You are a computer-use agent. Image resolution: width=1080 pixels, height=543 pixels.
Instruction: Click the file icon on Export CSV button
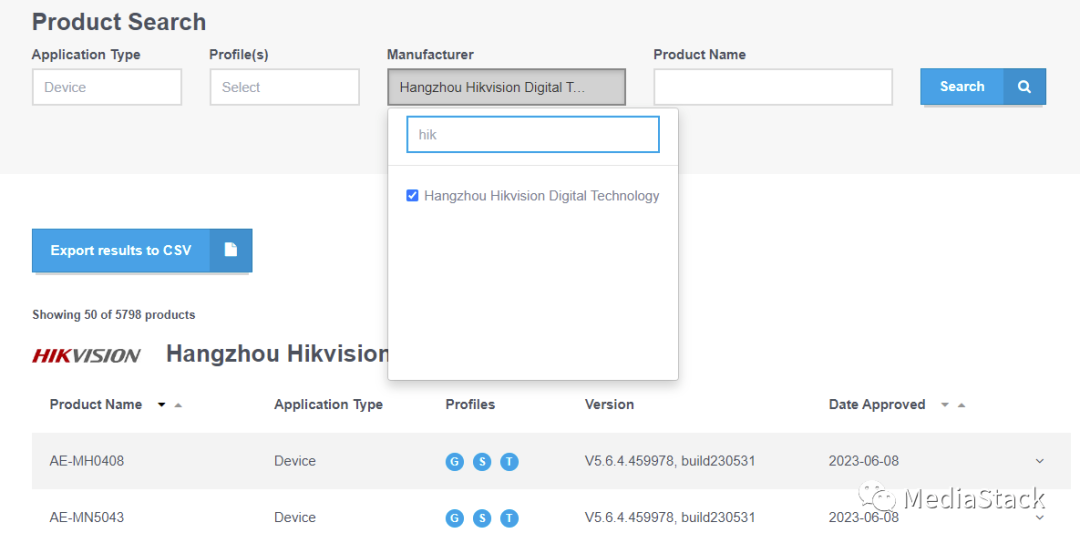coord(231,250)
